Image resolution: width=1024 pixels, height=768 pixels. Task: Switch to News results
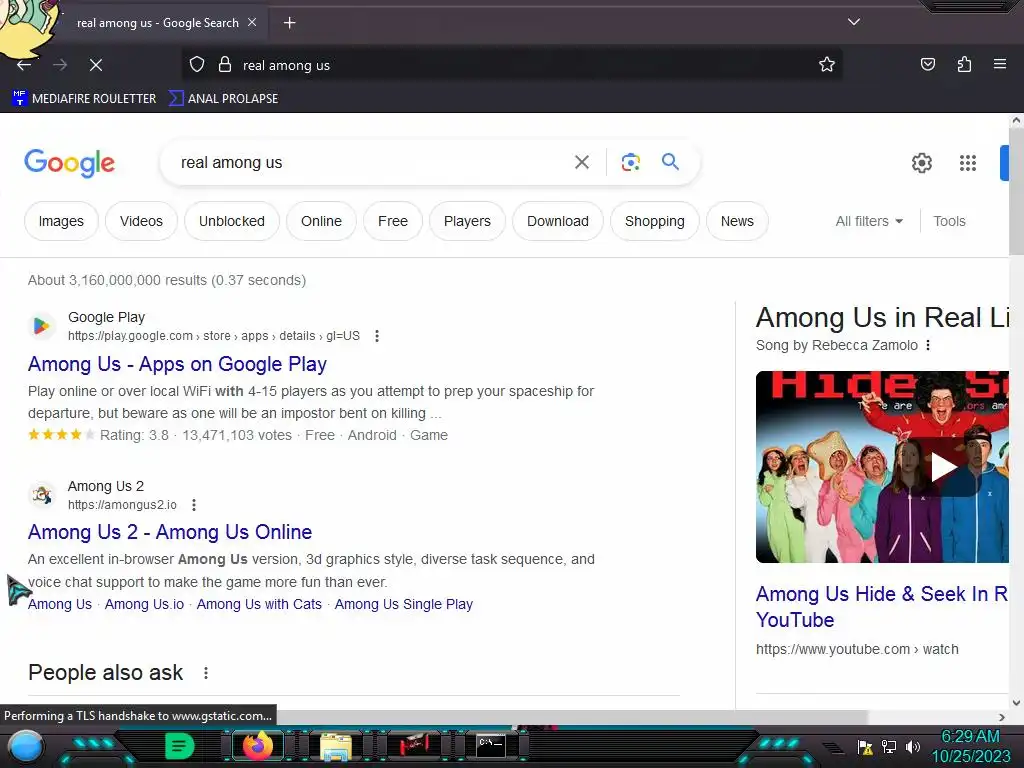pos(737,221)
